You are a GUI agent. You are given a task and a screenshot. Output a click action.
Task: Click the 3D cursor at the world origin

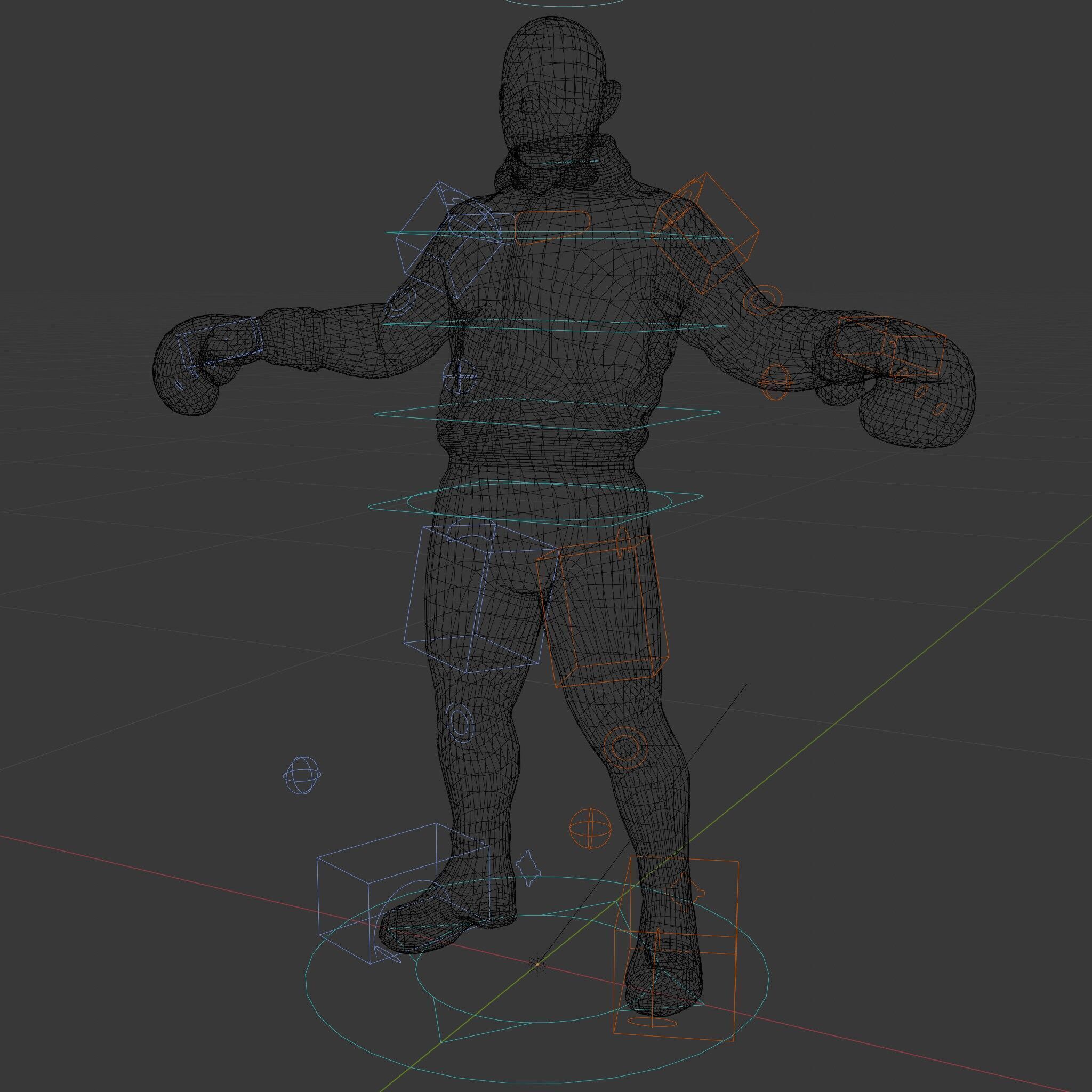coord(537,963)
